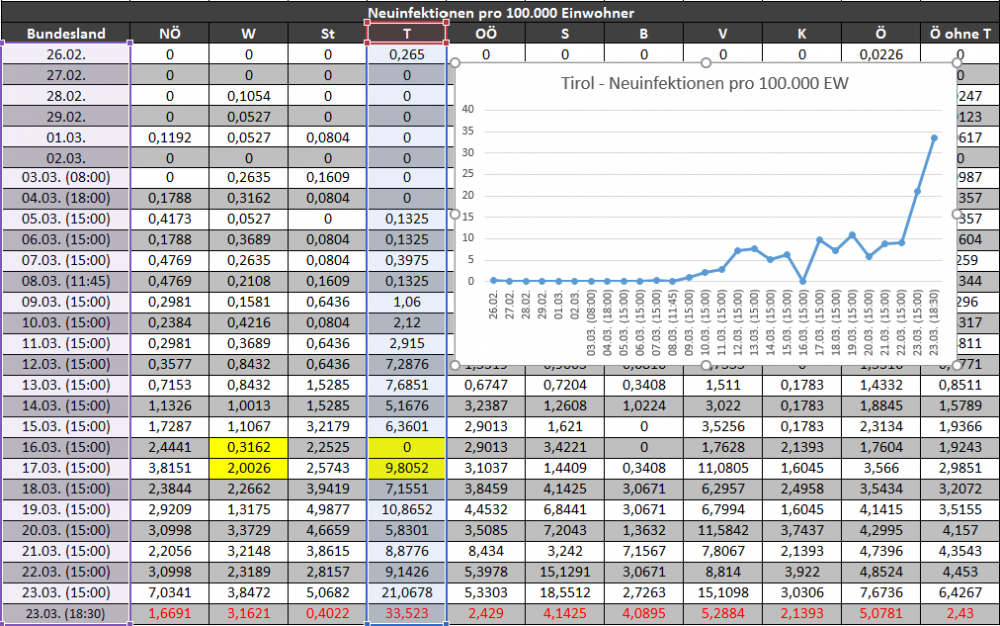The image size is (1000, 626).
Task: Select the T column header cell
Action: pyautogui.click(x=406, y=33)
